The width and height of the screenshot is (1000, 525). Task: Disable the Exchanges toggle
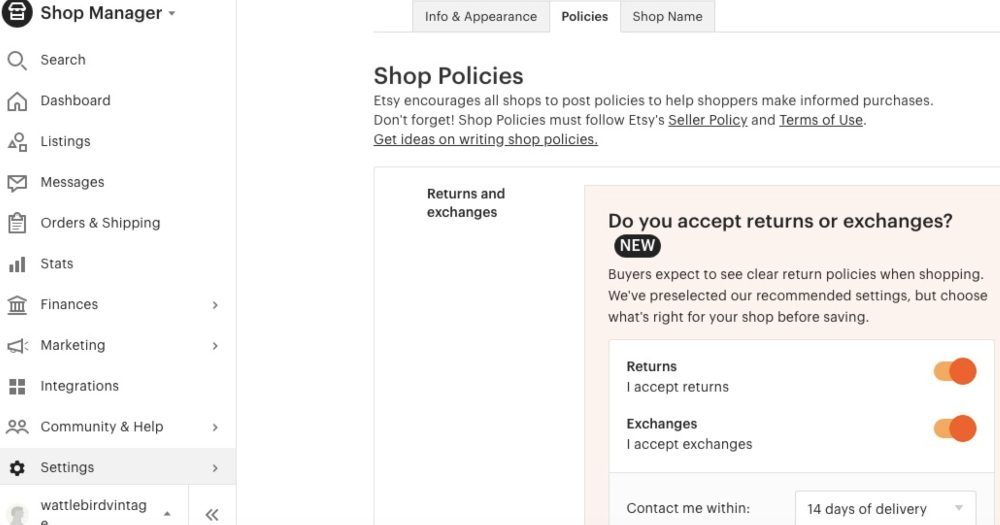(x=955, y=429)
